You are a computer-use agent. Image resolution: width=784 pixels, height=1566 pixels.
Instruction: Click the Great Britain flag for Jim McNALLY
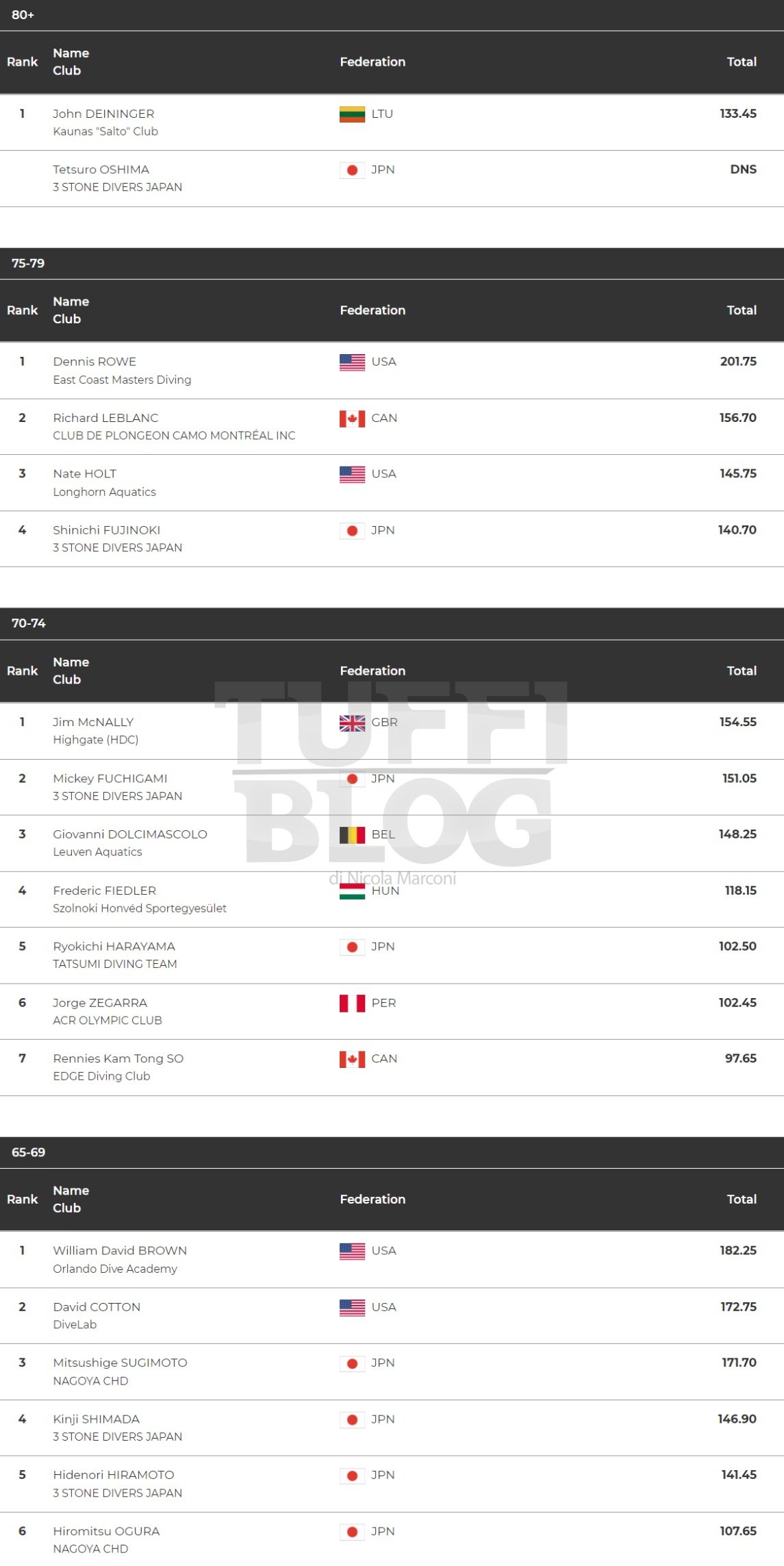(x=352, y=723)
